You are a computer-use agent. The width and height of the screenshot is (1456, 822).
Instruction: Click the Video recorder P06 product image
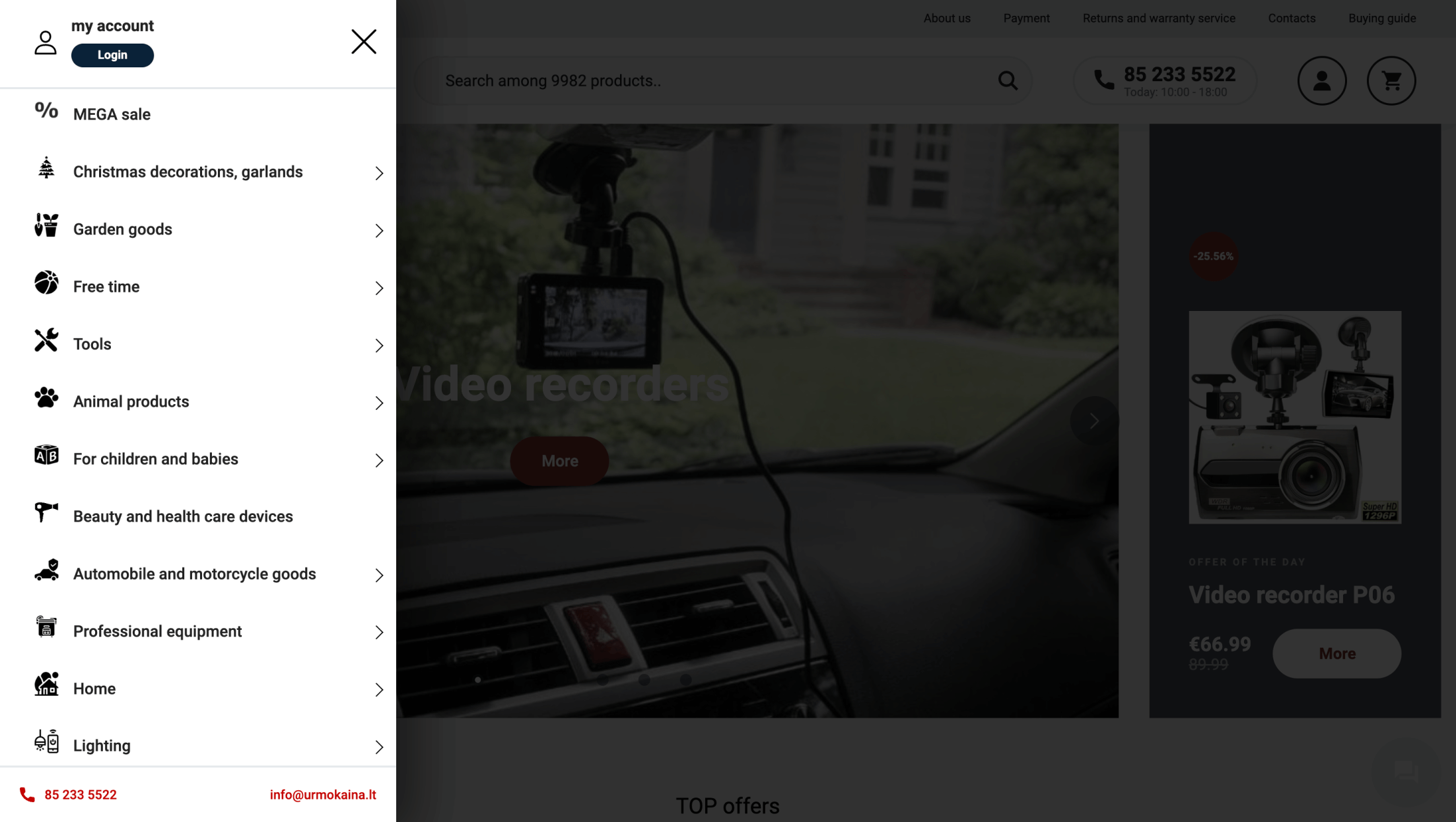[x=1295, y=417]
